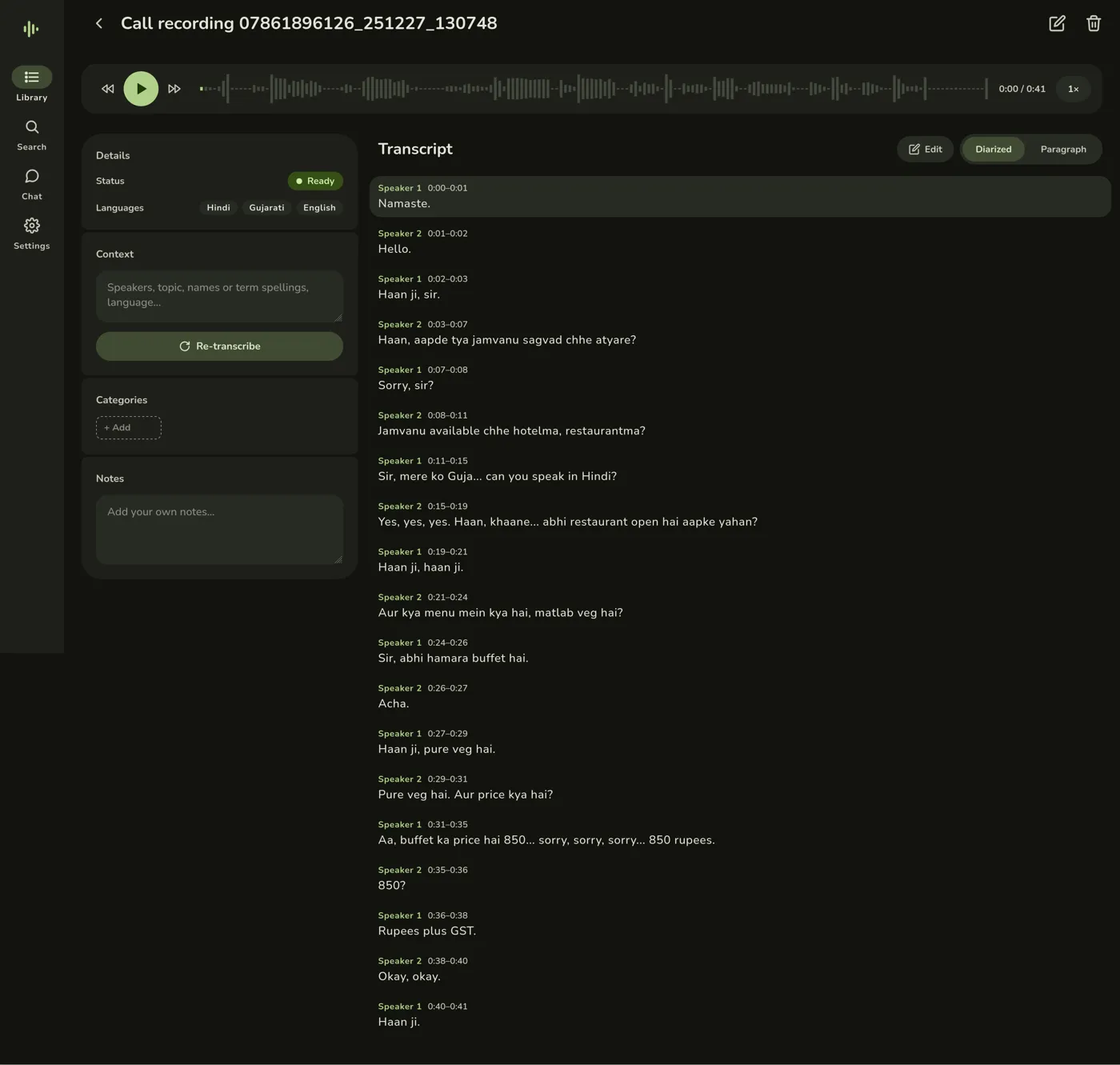This screenshot has height=1065, width=1120.
Task: Open the Search page in sidebar
Action: click(32, 135)
